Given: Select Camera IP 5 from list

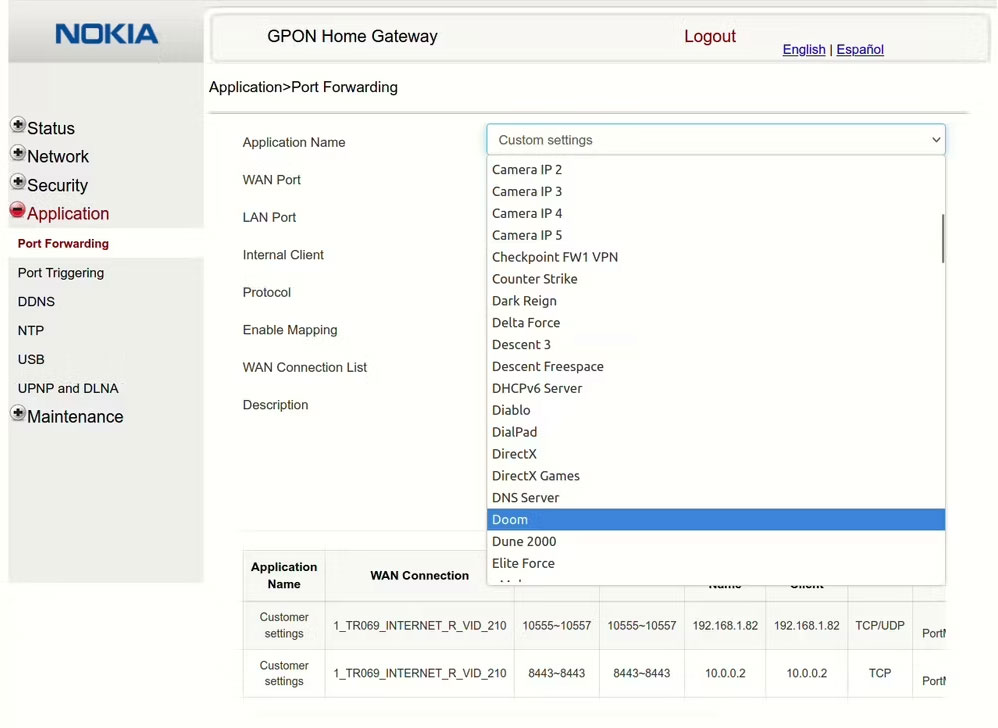Looking at the screenshot, I should (715, 235).
